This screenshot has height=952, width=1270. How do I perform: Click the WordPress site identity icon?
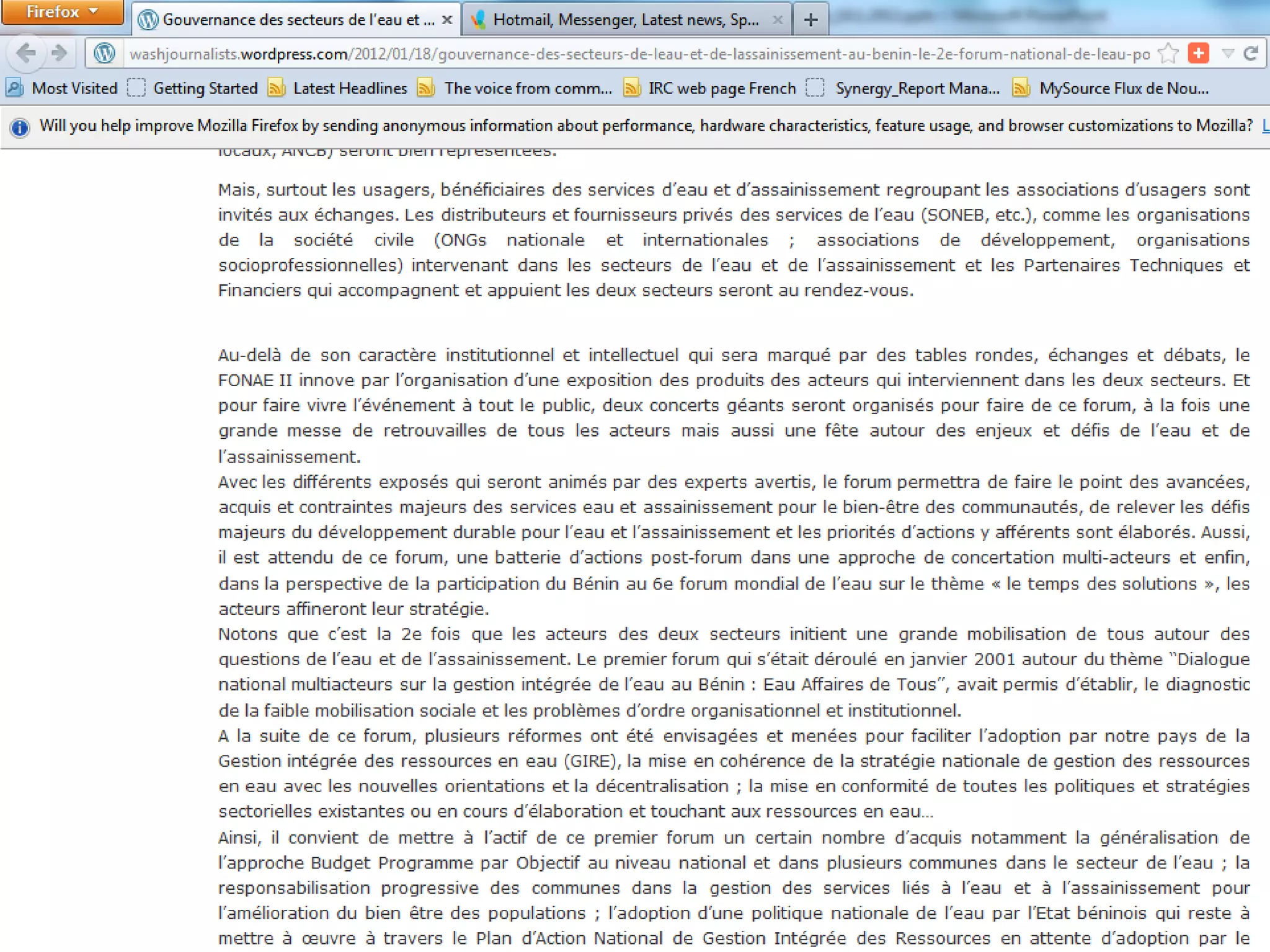104,53
